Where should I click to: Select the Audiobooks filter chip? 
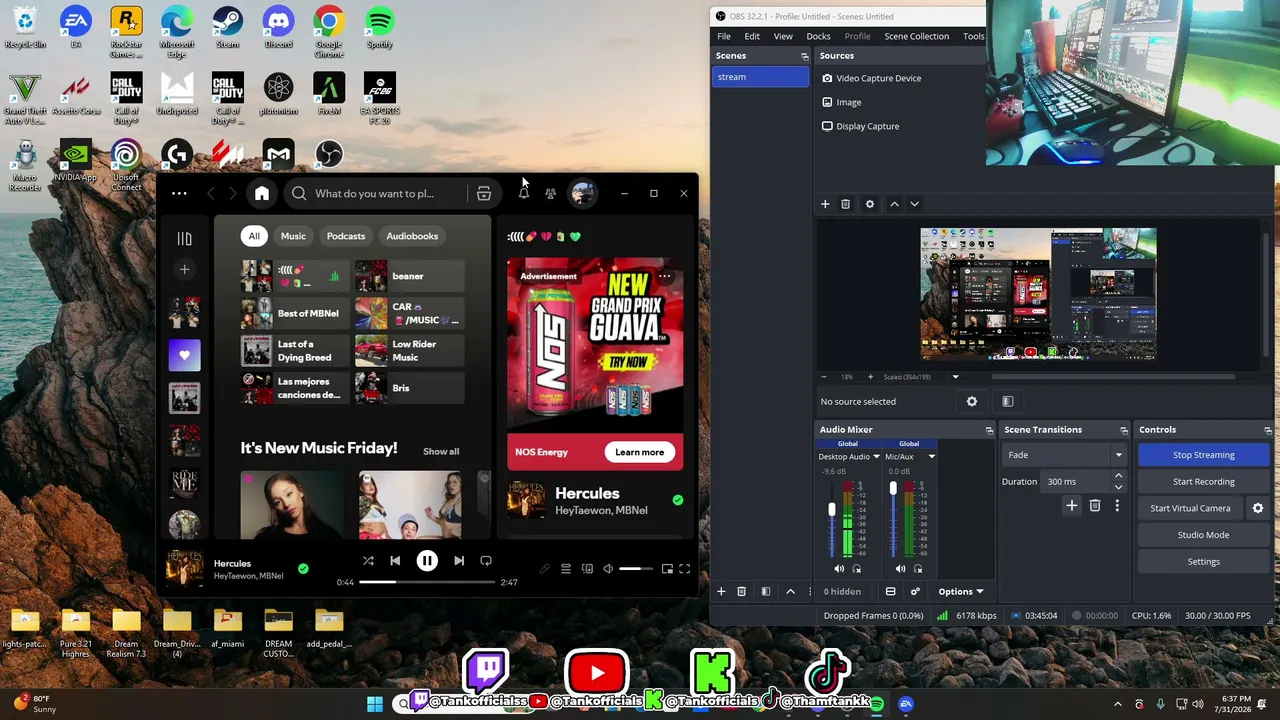click(x=412, y=236)
